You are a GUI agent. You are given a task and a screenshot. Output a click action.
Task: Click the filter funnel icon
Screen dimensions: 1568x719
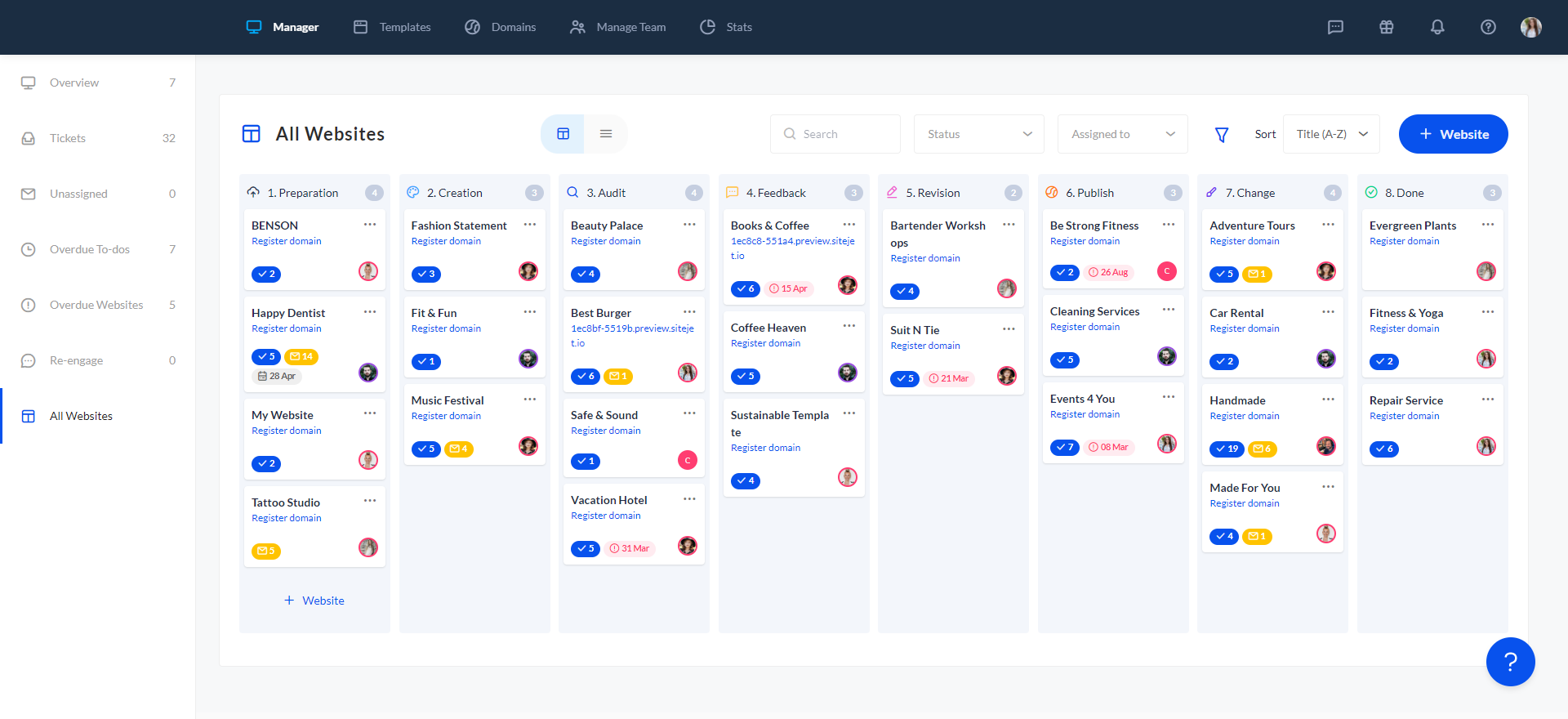[x=1222, y=135]
